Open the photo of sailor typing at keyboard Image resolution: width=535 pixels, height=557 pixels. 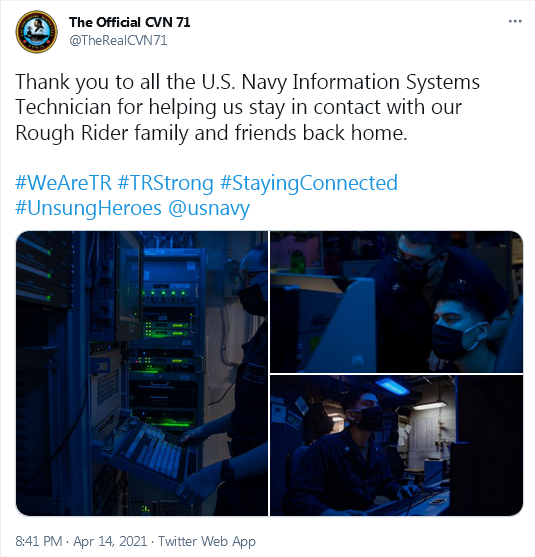396,445
